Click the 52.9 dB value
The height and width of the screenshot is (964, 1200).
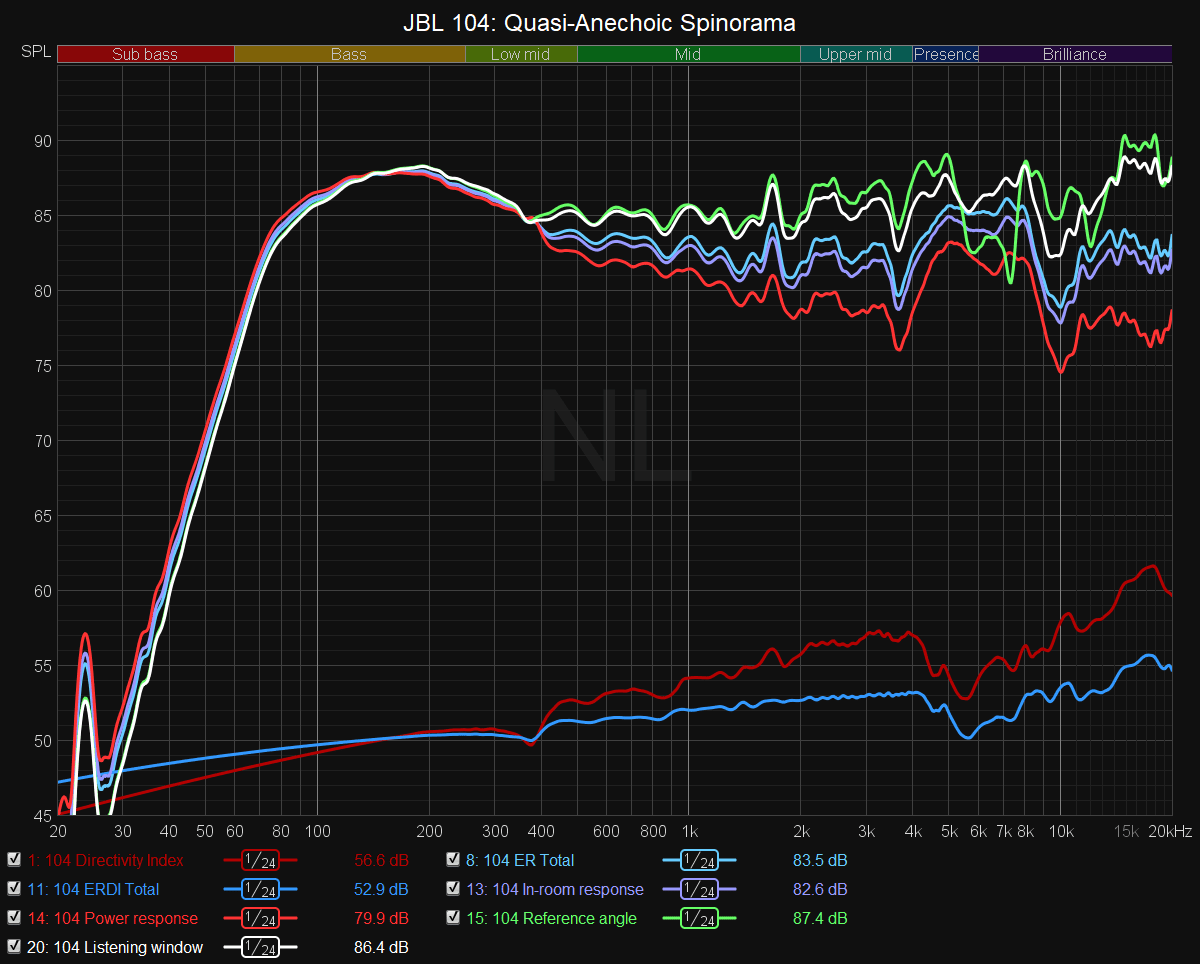click(x=381, y=889)
